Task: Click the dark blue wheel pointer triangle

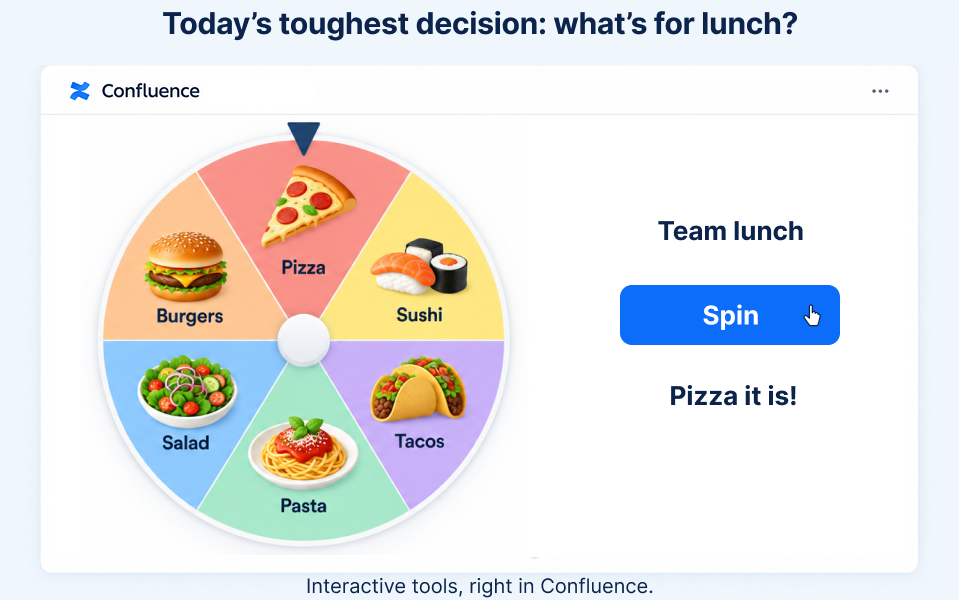Action: [304, 138]
